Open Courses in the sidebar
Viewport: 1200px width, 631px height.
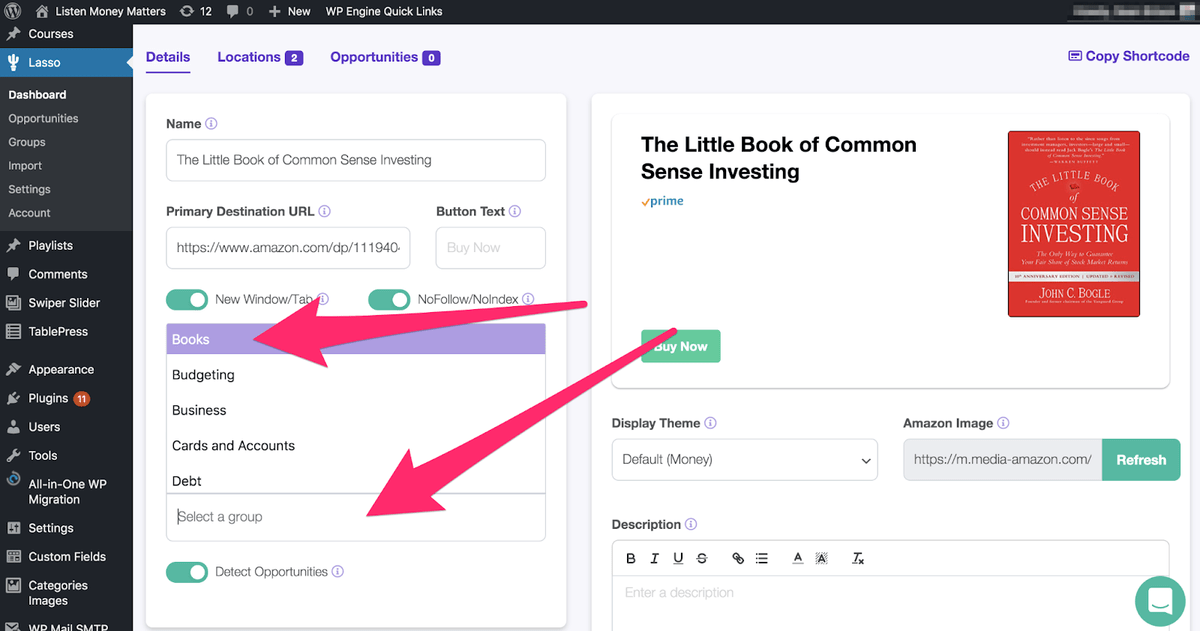(50, 34)
